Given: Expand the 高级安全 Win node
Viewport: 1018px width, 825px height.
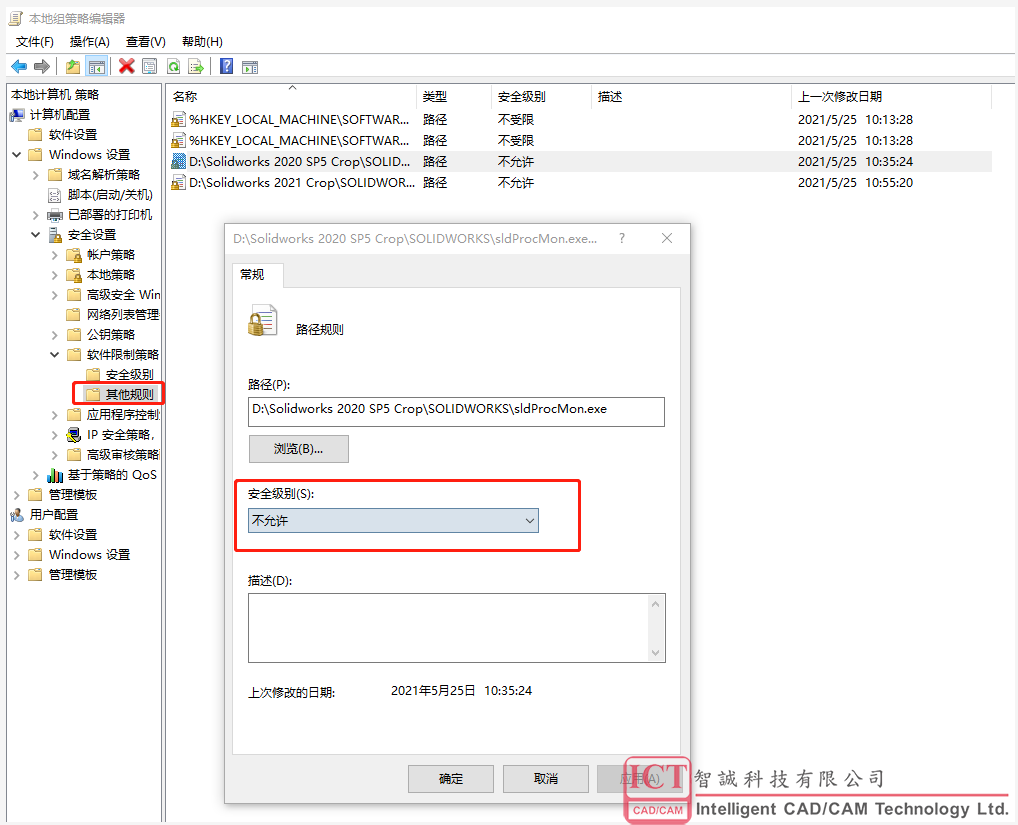Looking at the screenshot, I should [x=55, y=295].
